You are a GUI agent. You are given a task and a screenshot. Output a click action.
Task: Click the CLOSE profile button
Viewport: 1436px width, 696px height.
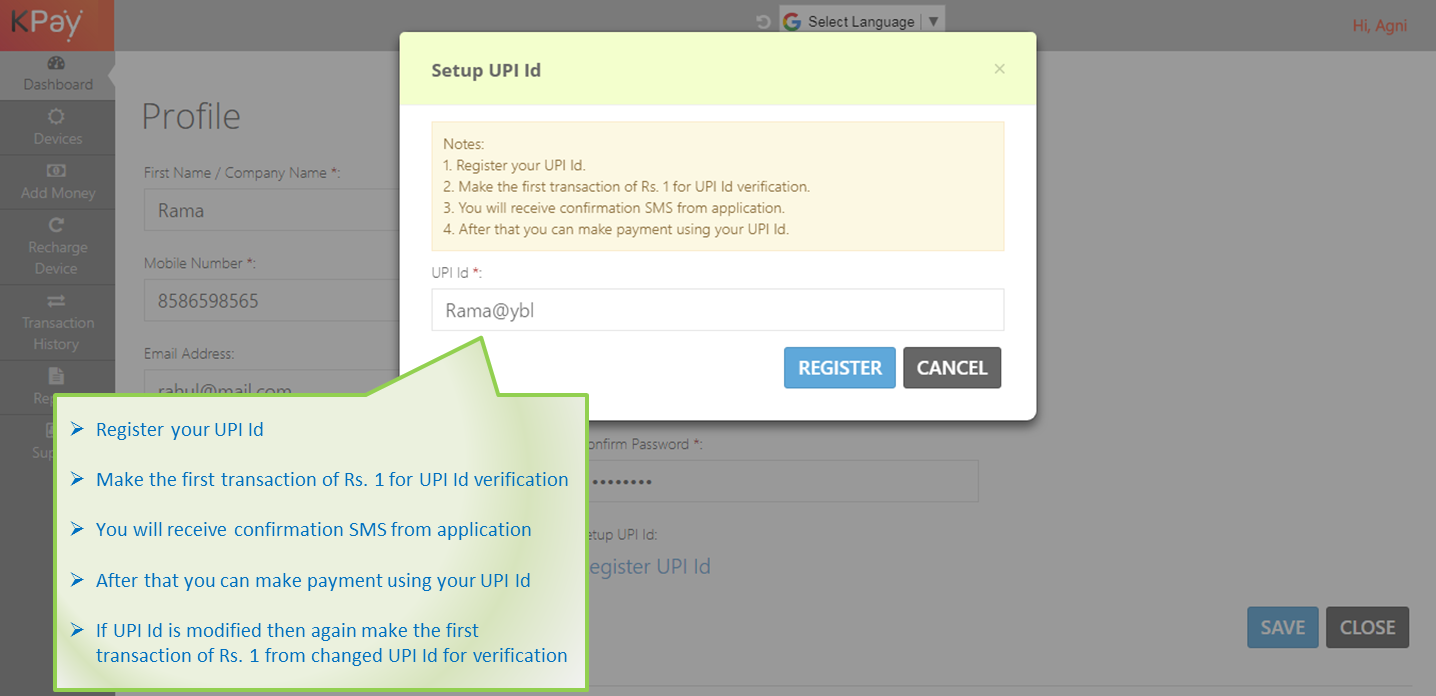coord(1367,627)
